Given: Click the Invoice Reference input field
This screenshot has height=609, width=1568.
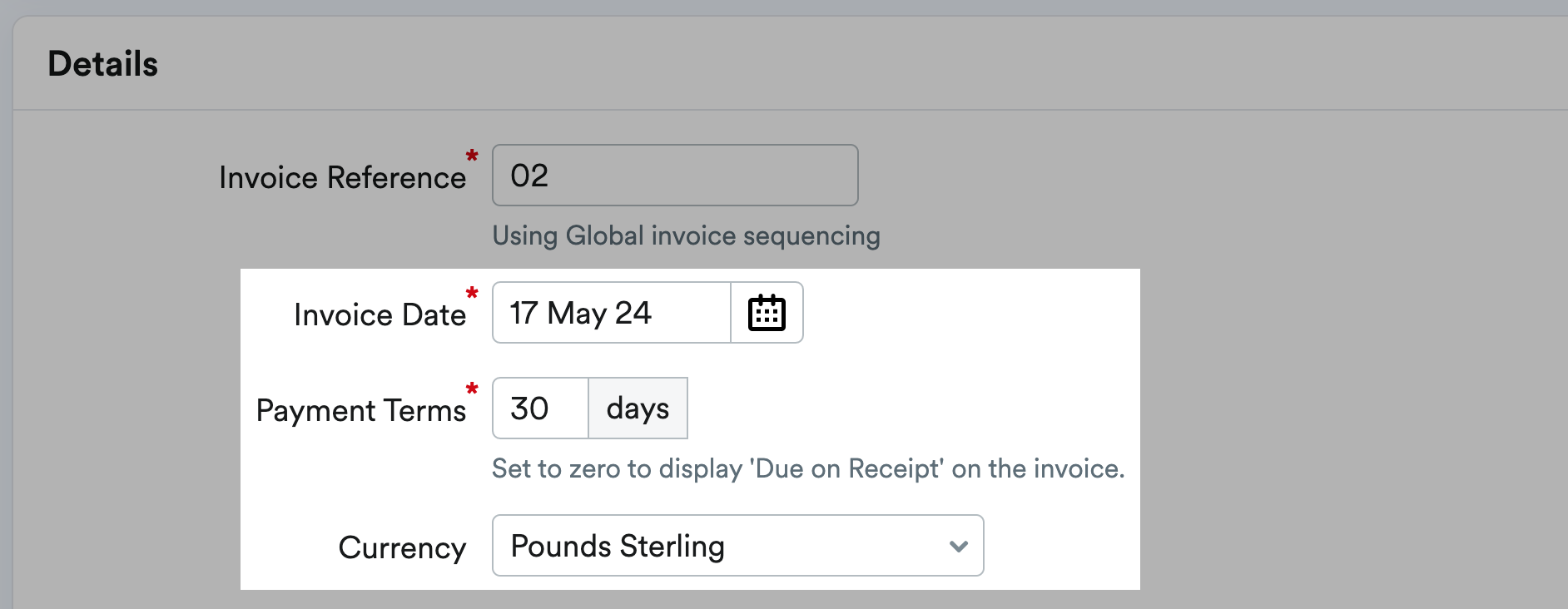Looking at the screenshot, I should [675, 176].
